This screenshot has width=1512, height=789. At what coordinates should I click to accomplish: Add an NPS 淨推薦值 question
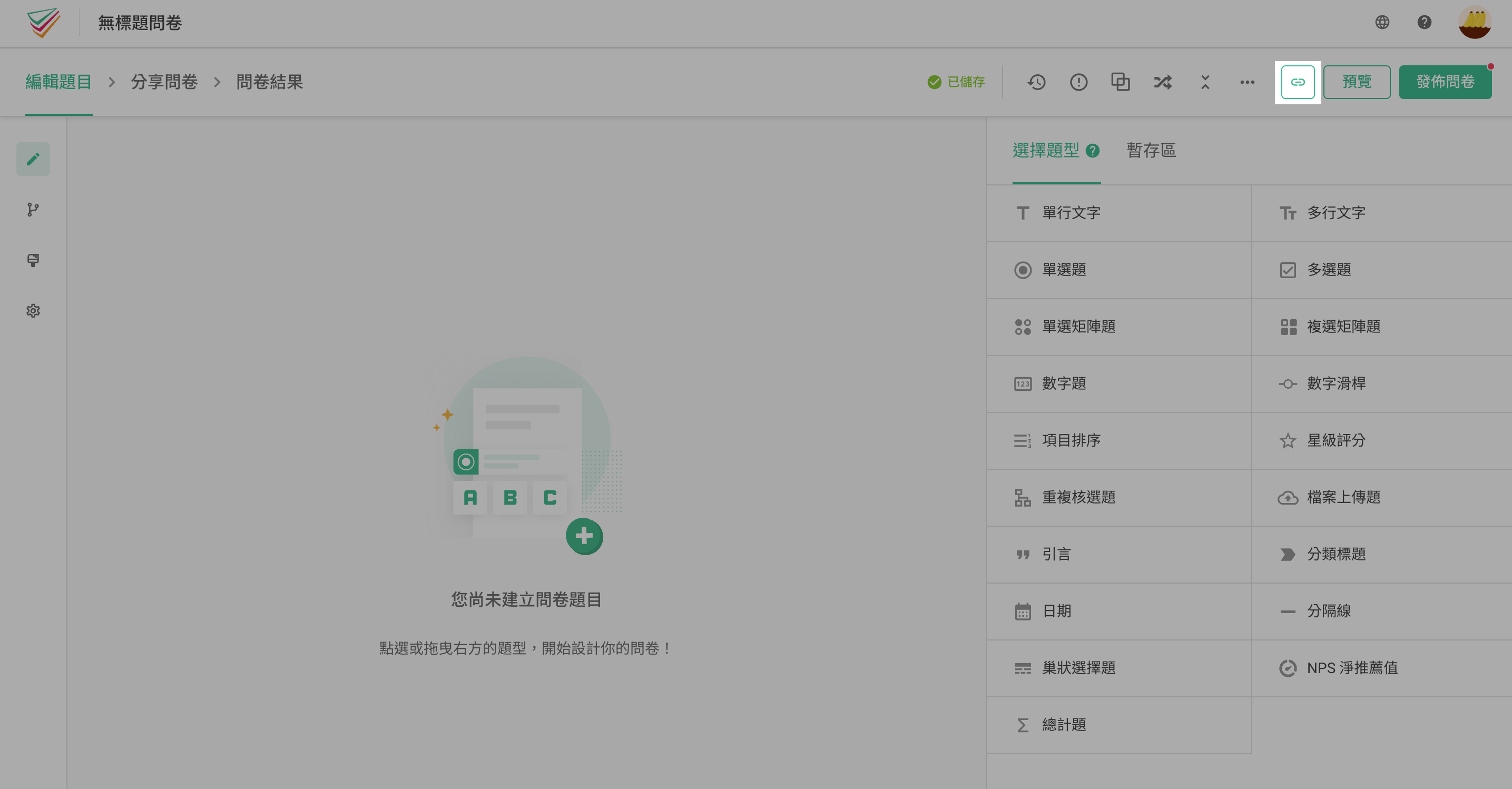tap(1382, 668)
